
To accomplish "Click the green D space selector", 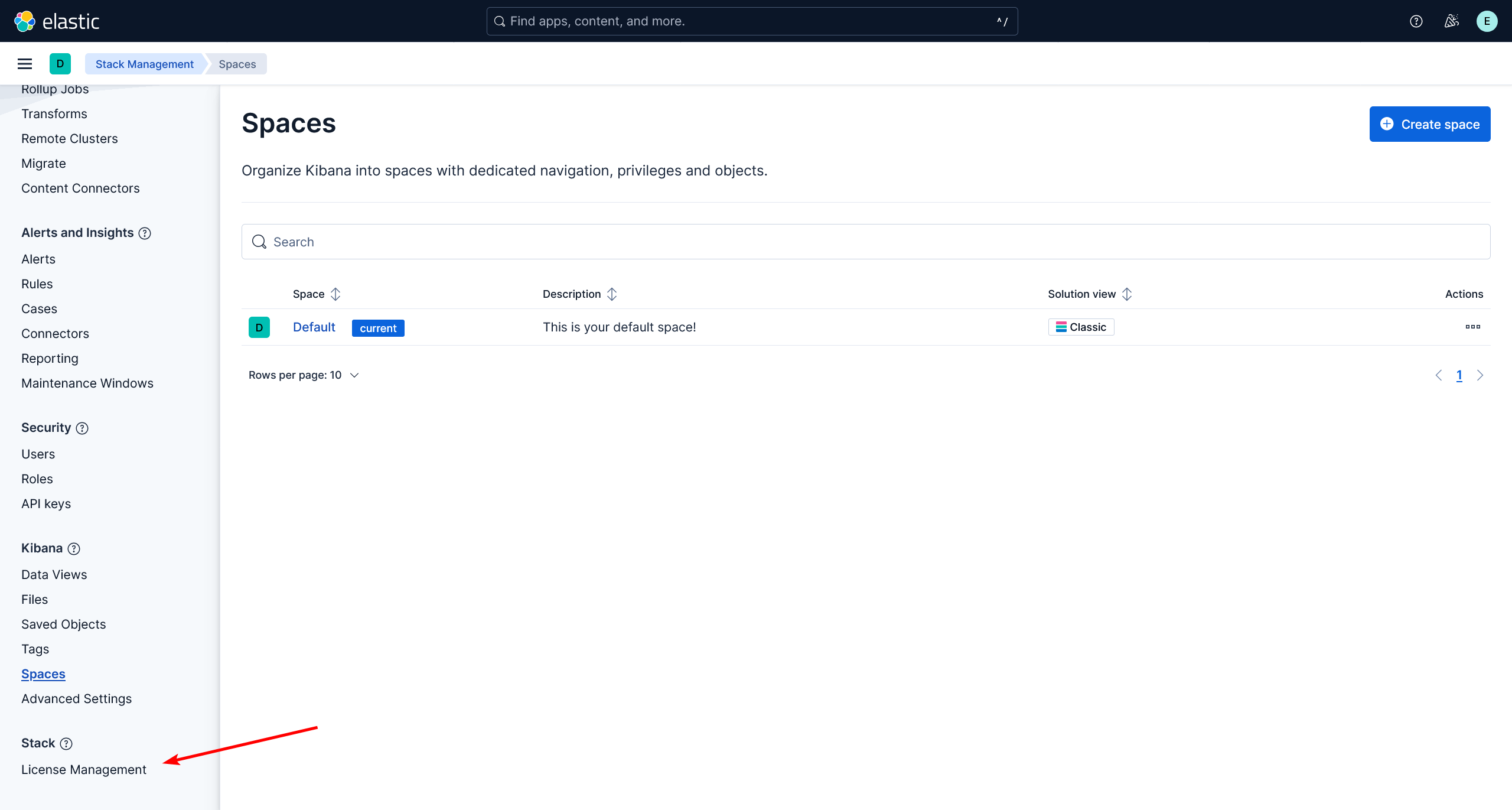I will pyautogui.click(x=60, y=64).
